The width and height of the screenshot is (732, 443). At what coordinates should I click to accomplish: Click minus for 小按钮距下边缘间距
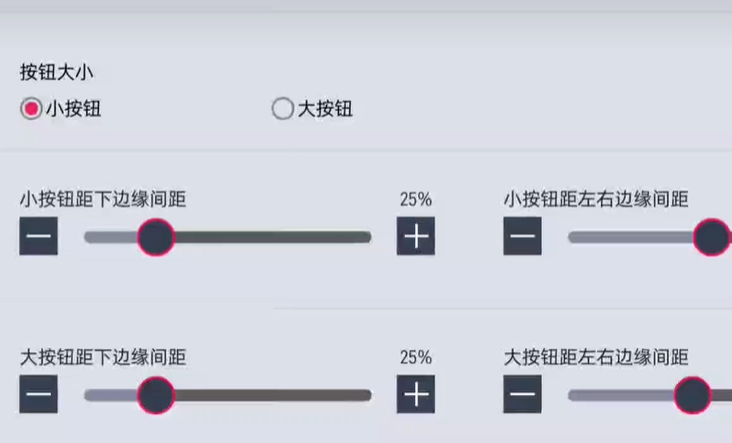point(39,237)
